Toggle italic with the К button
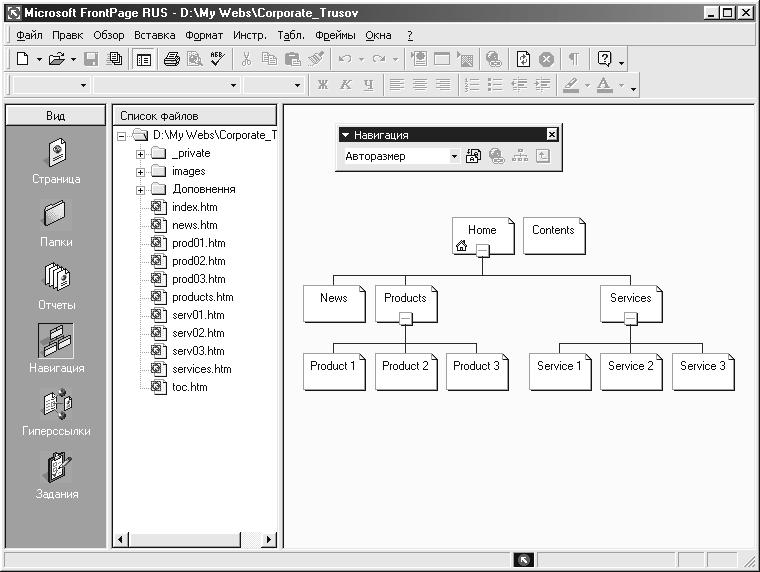 click(346, 85)
